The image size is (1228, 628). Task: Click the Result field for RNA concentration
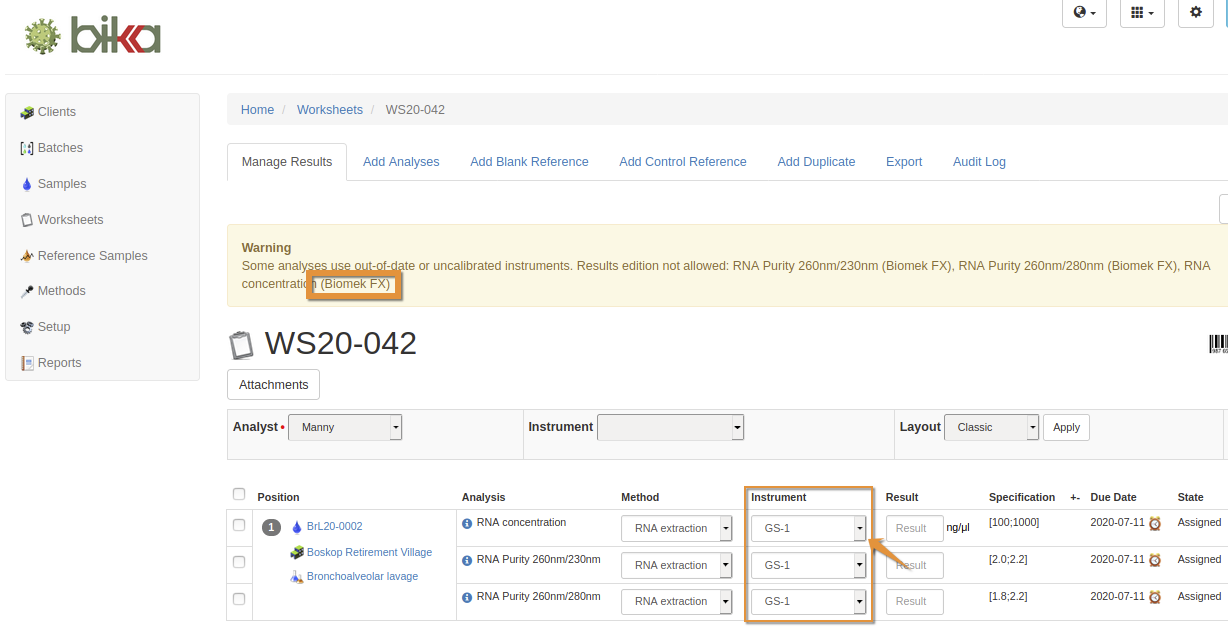914,528
